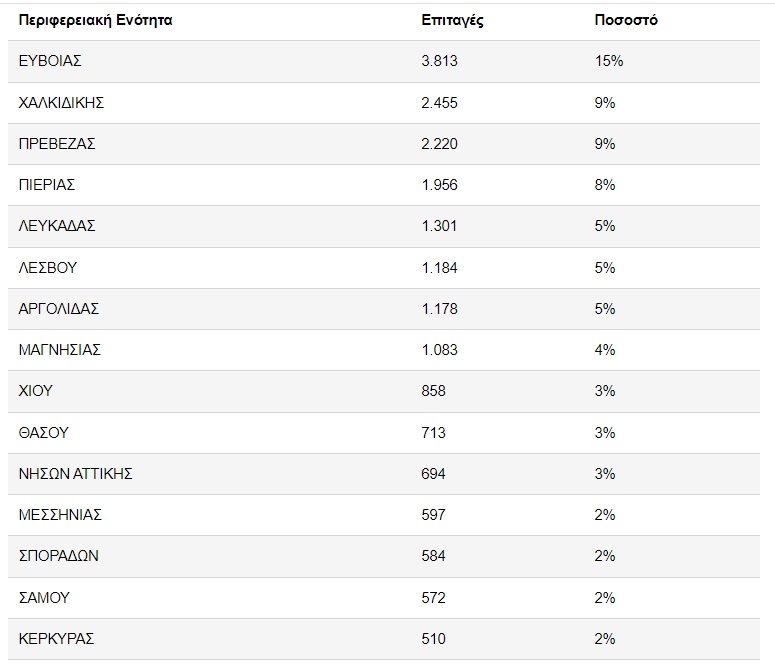This screenshot has width=775, height=671.
Task: Click the 1.083 value for ΜΑΓΝΗΣΙΑΣ
Action: coord(440,350)
